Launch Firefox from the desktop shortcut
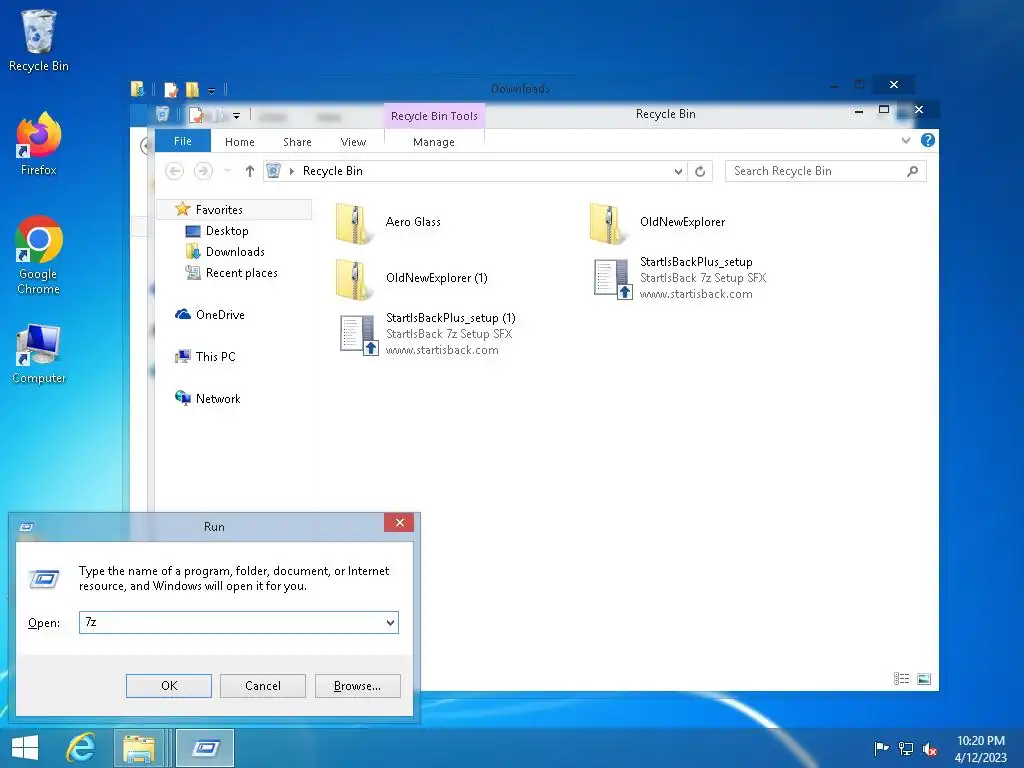Screen dimensions: 1024x768 coord(39,144)
